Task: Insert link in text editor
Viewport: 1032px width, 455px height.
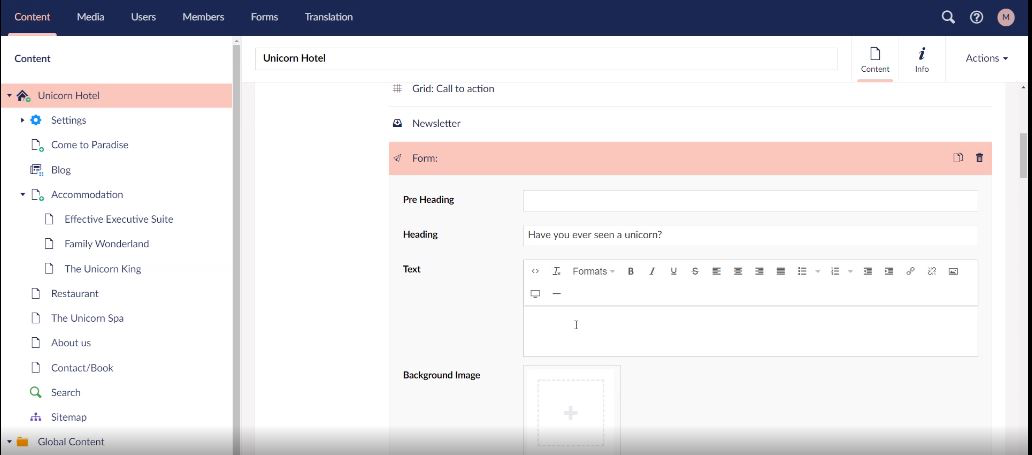Action: [x=910, y=271]
